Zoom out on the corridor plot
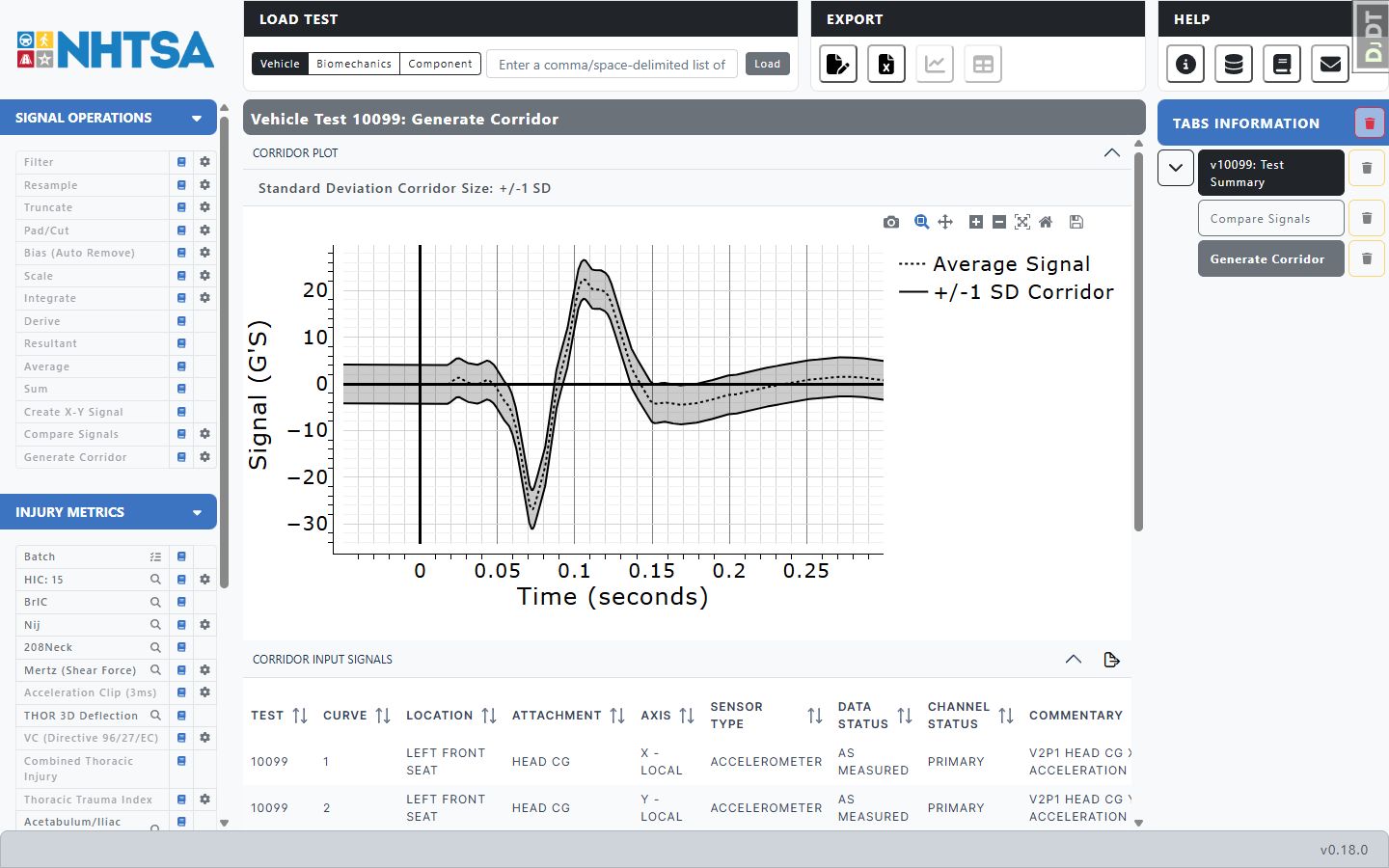Viewport: 1389px width, 868px height. (999, 222)
